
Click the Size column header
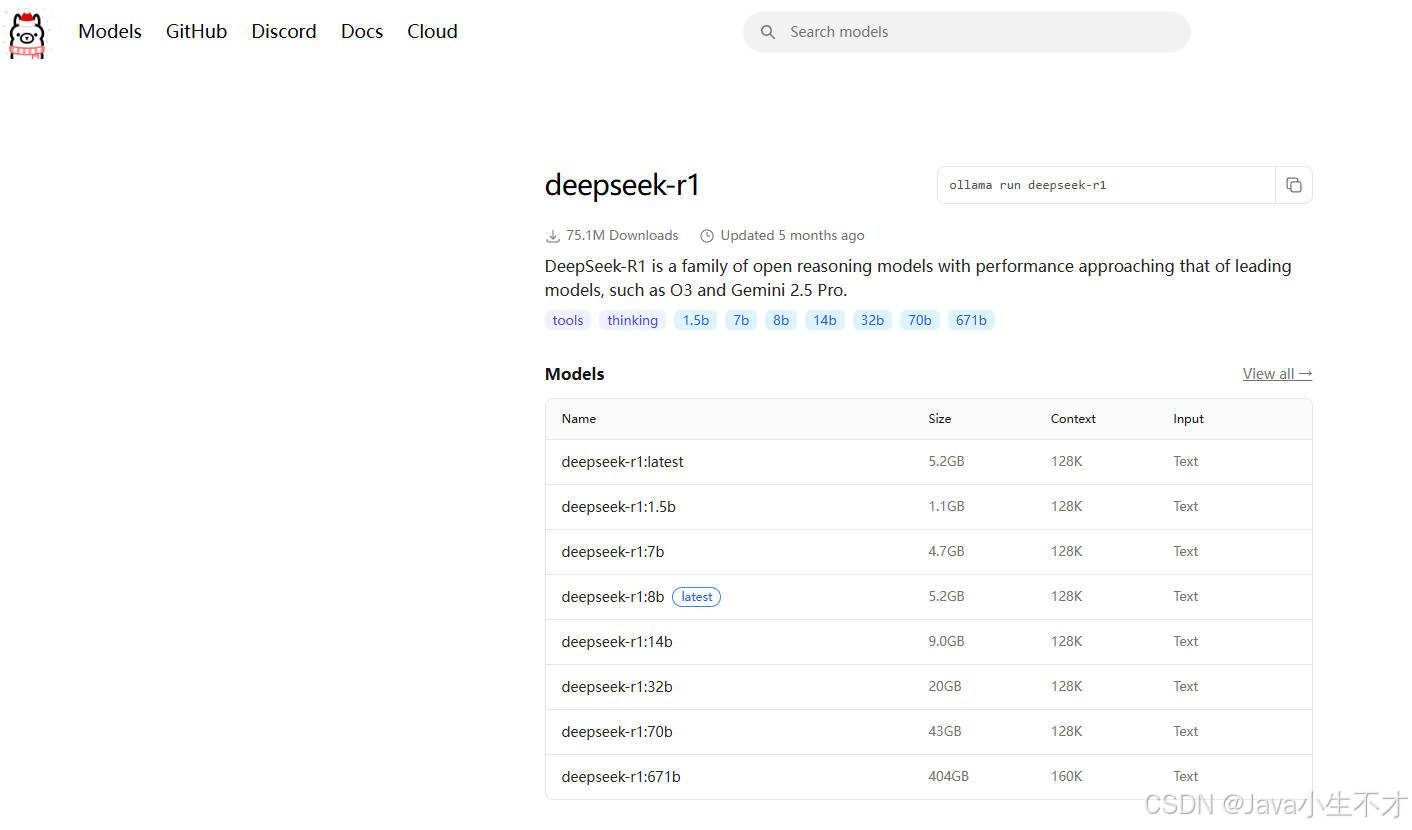pyautogui.click(x=940, y=419)
